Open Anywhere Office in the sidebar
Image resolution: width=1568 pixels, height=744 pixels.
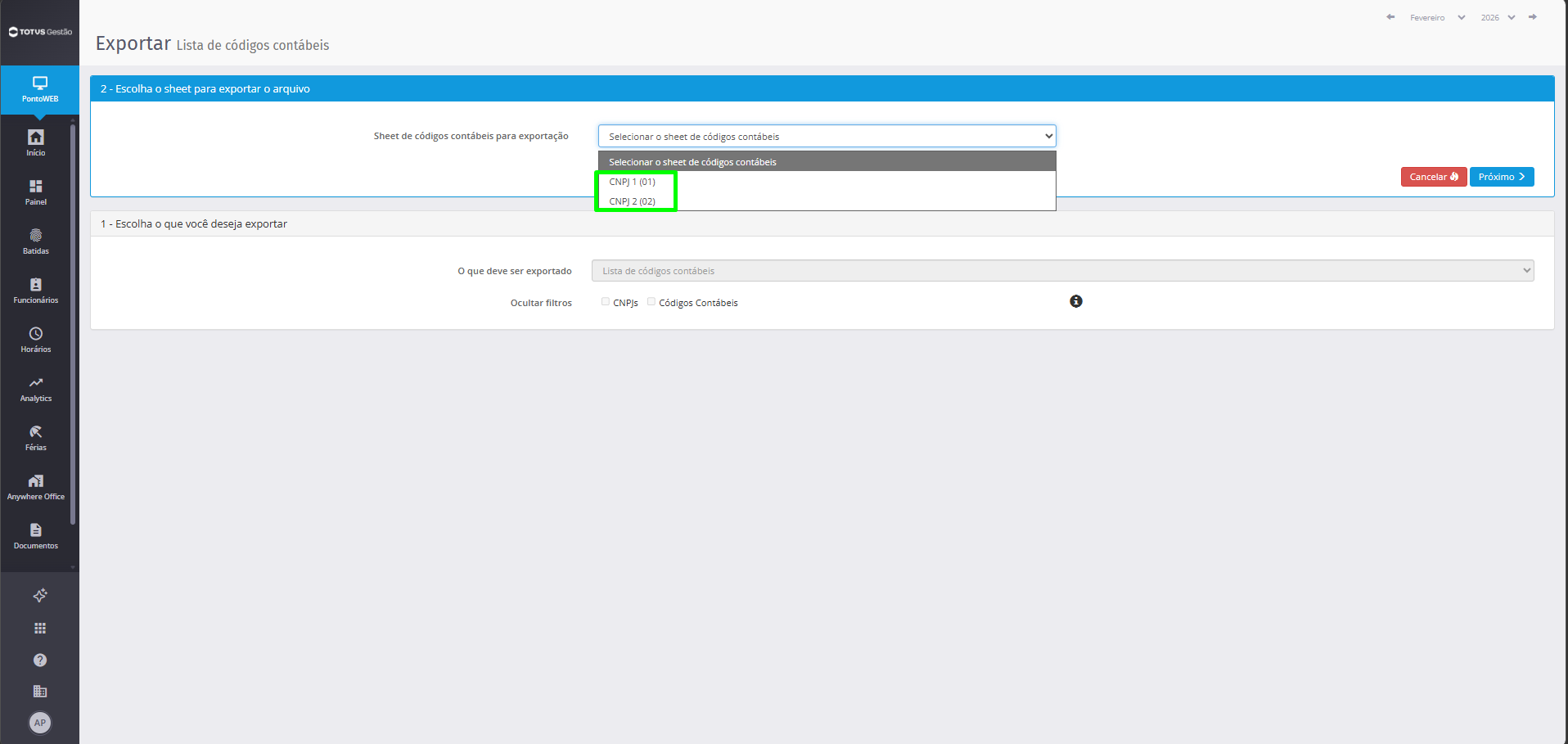coord(36,486)
